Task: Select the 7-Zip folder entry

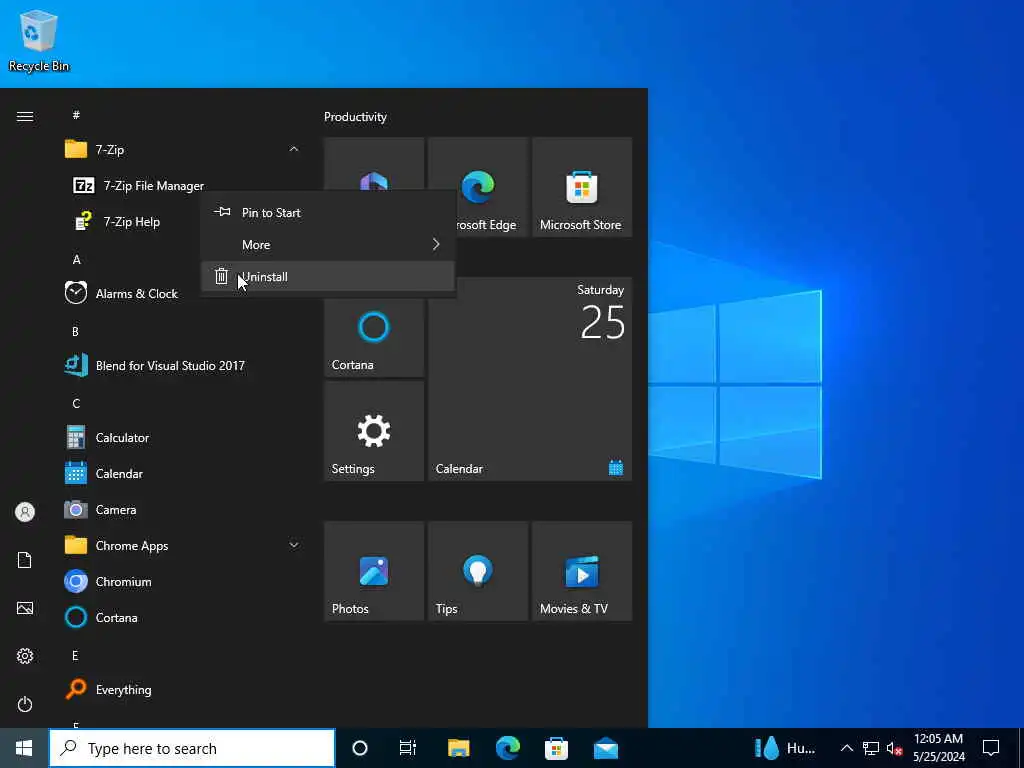Action: (x=183, y=150)
